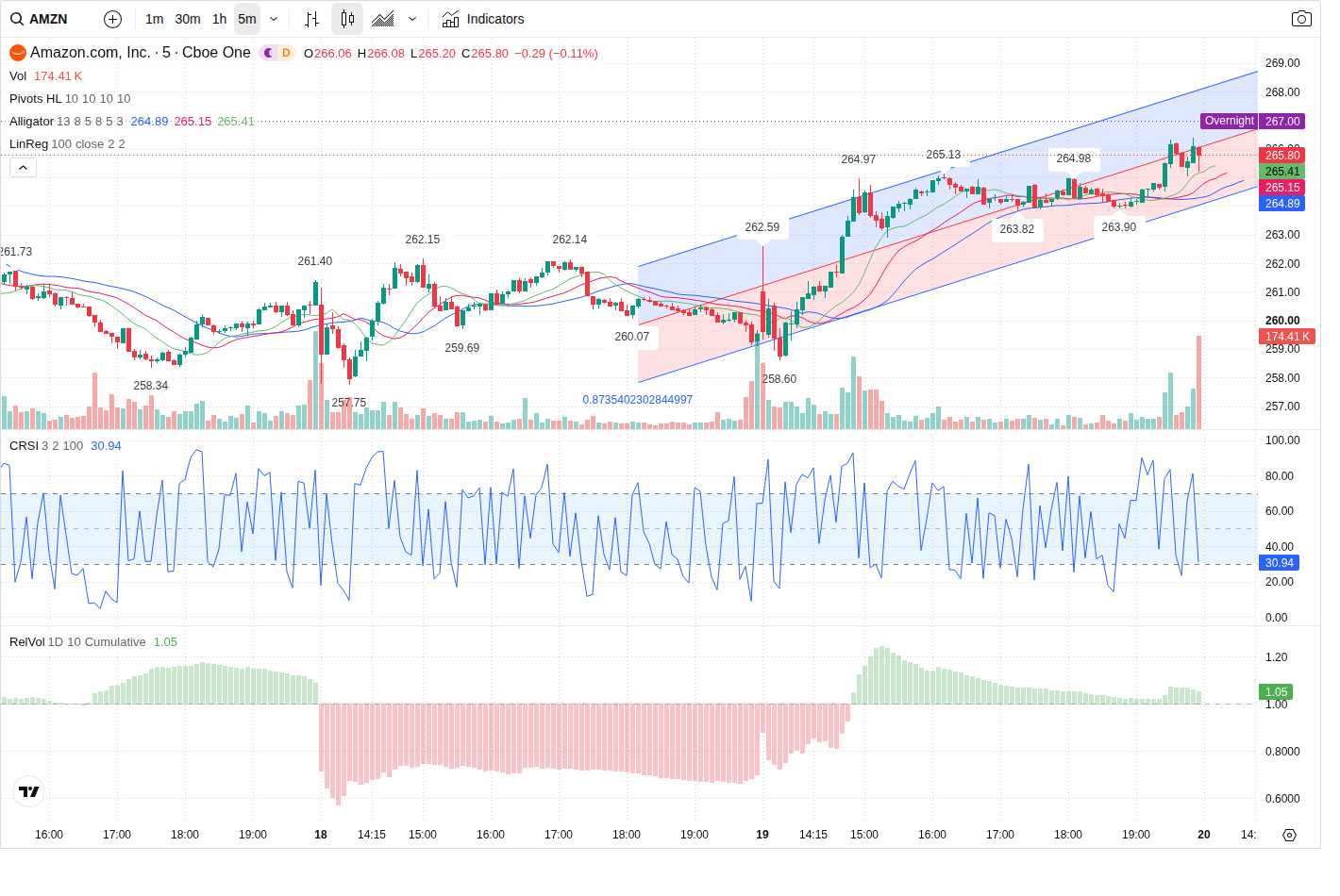This screenshot has height=896, width=1340.
Task: Click the Amazon logo icon in legend
Action: (x=17, y=53)
